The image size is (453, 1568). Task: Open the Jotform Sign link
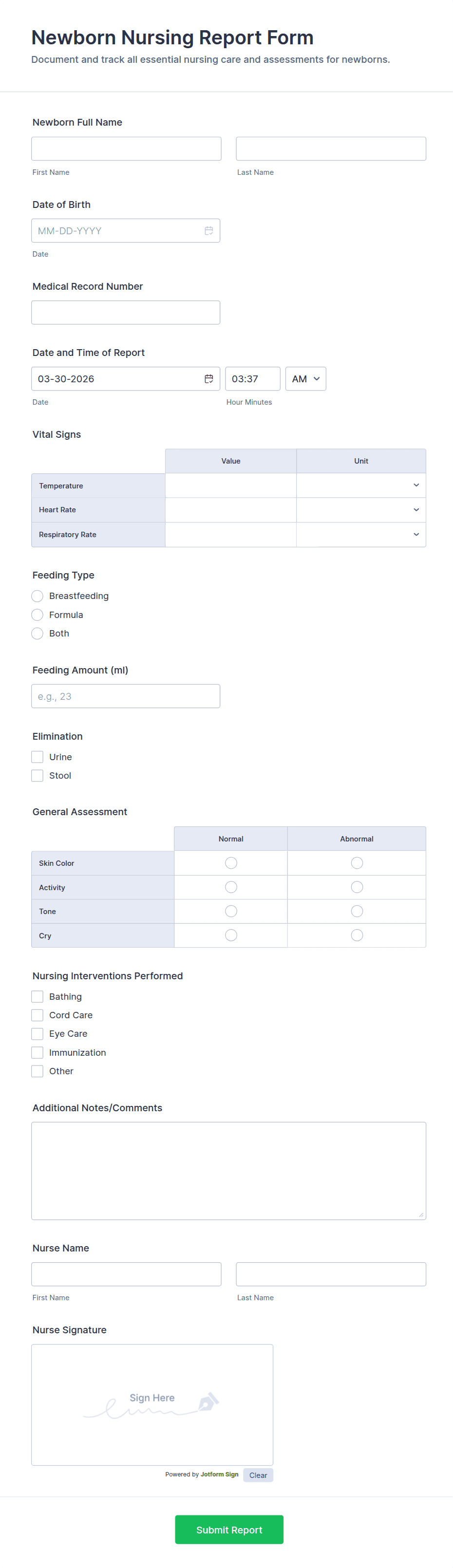[219, 1475]
